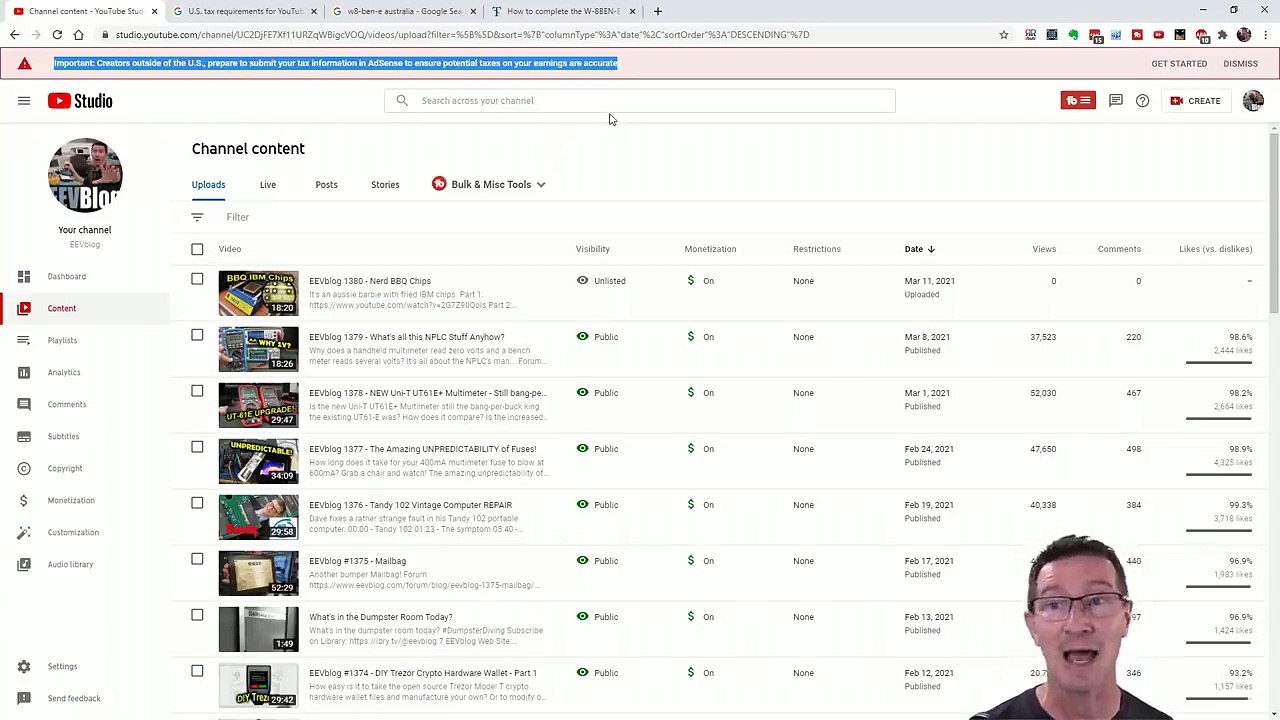Screen dimensions: 1280x720
Task: Switch to the Live tab
Action: coord(268,184)
